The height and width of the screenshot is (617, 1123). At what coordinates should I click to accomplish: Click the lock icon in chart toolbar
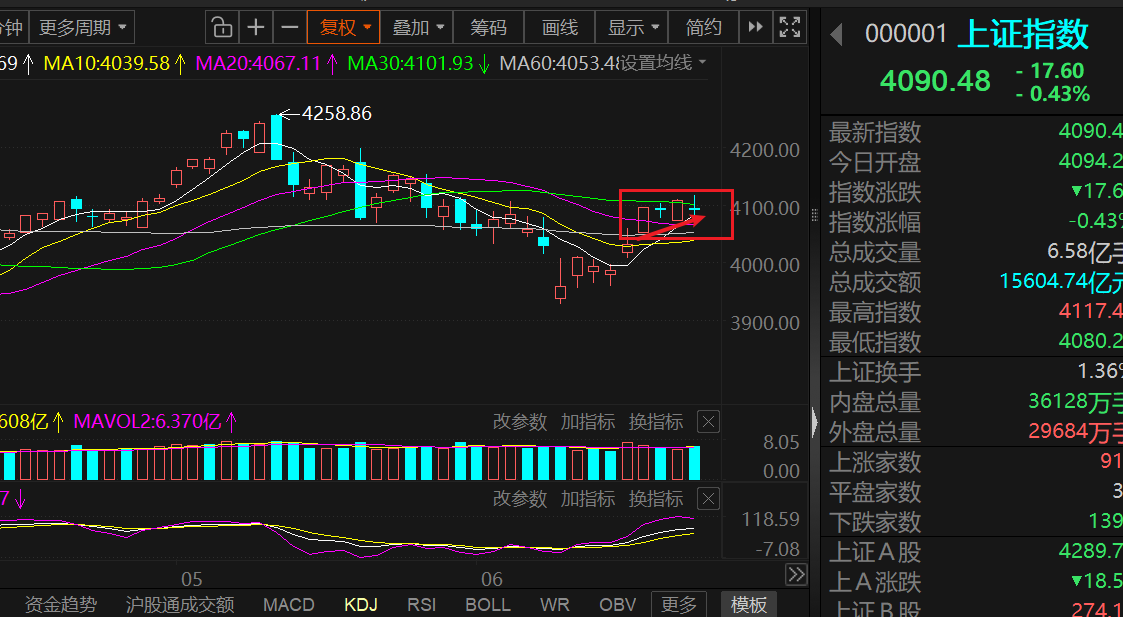click(x=222, y=28)
